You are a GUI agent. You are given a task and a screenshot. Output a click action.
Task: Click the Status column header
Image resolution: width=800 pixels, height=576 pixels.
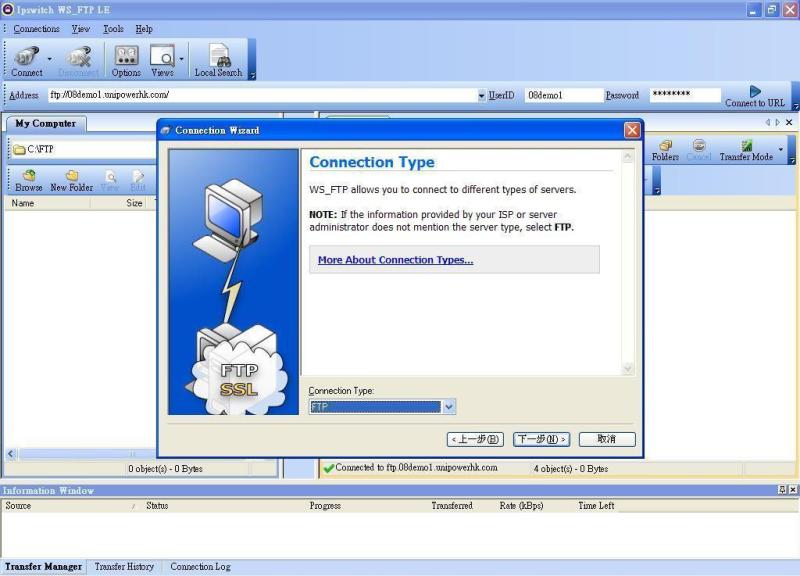[x=224, y=506]
